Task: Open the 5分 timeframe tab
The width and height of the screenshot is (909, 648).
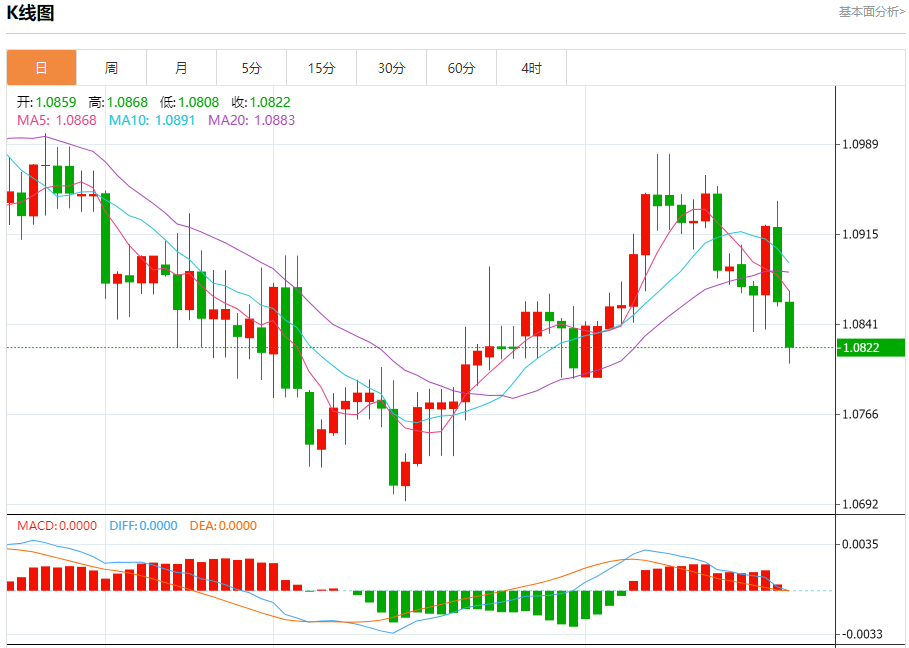Action: (252, 68)
